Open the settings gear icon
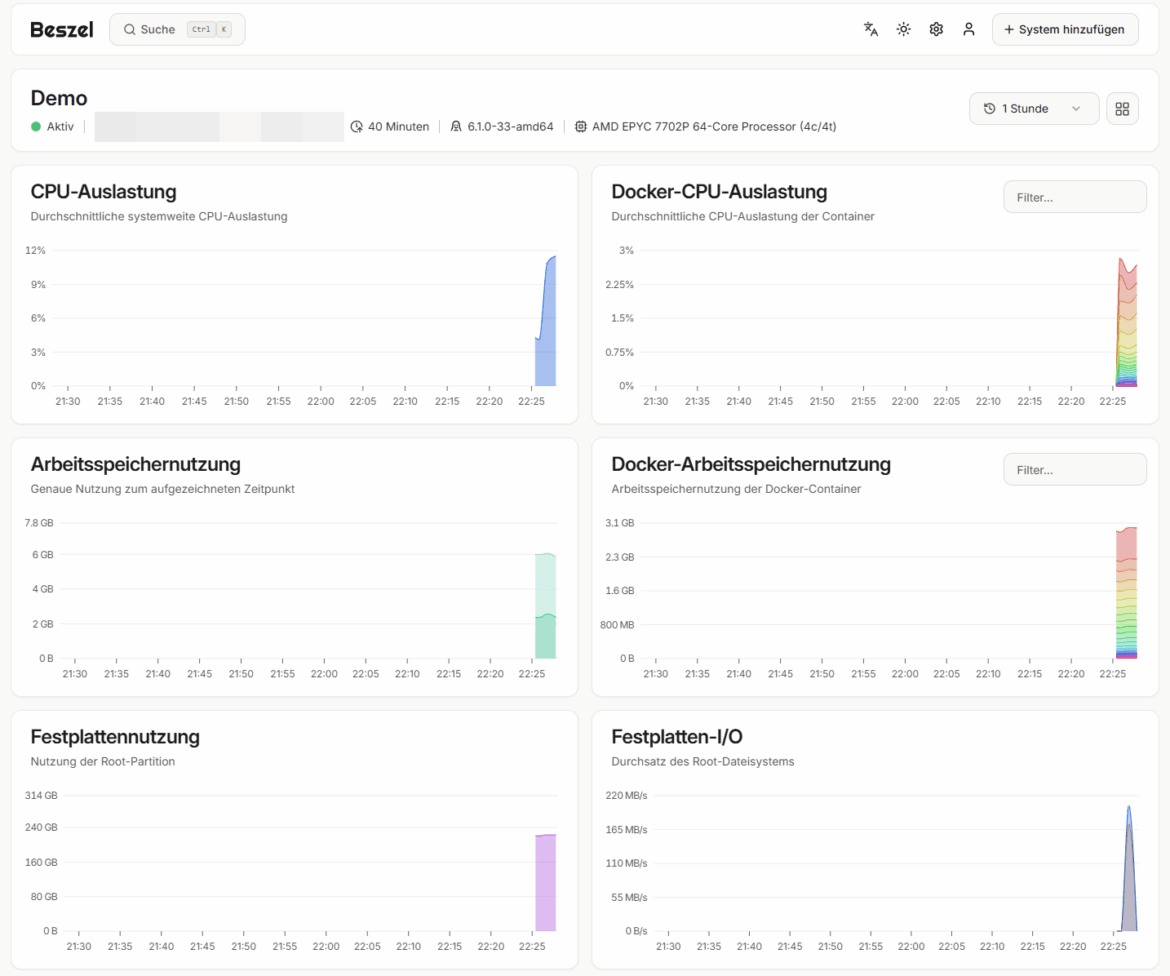This screenshot has width=1170, height=976. [x=936, y=29]
